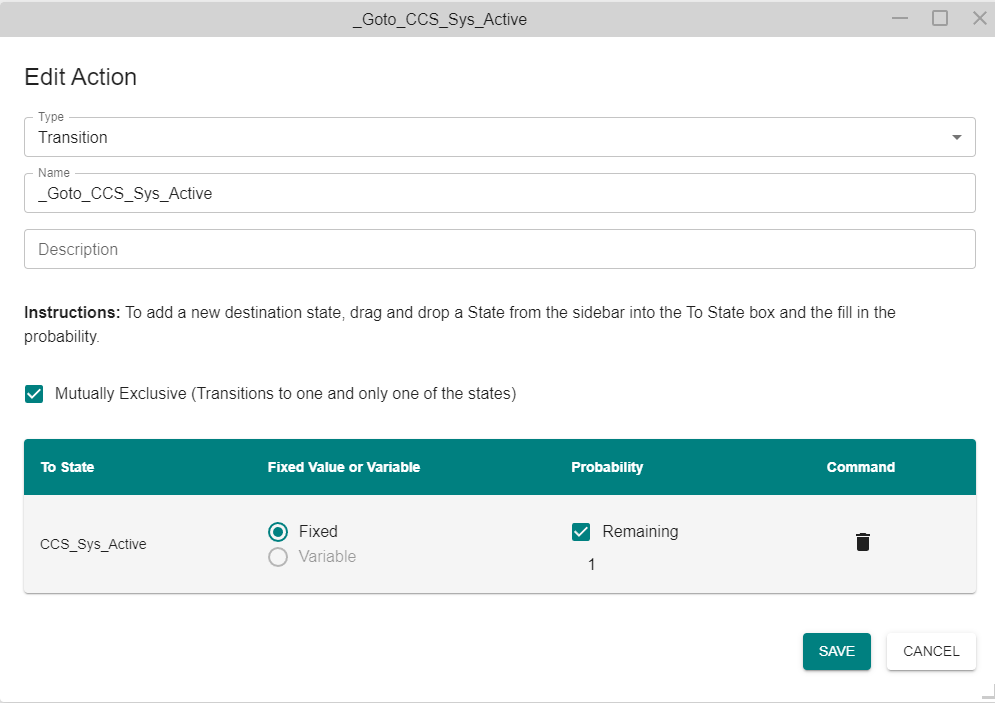Image resolution: width=995 pixels, height=703 pixels.
Task: Expand the Type dropdown arrow
Action: click(x=956, y=137)
